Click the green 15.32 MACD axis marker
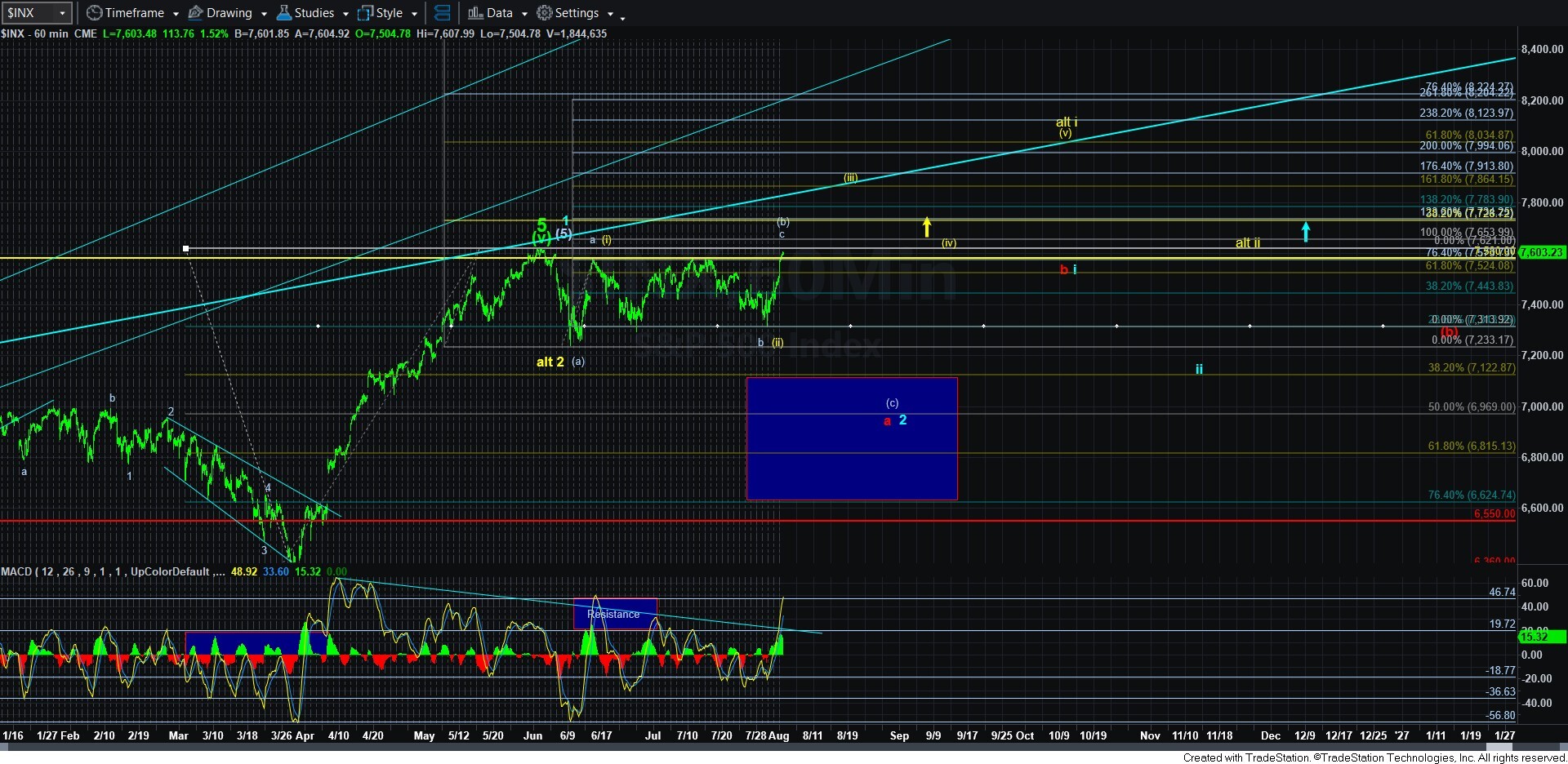The image size is (1568, 764). (1542, 637)
